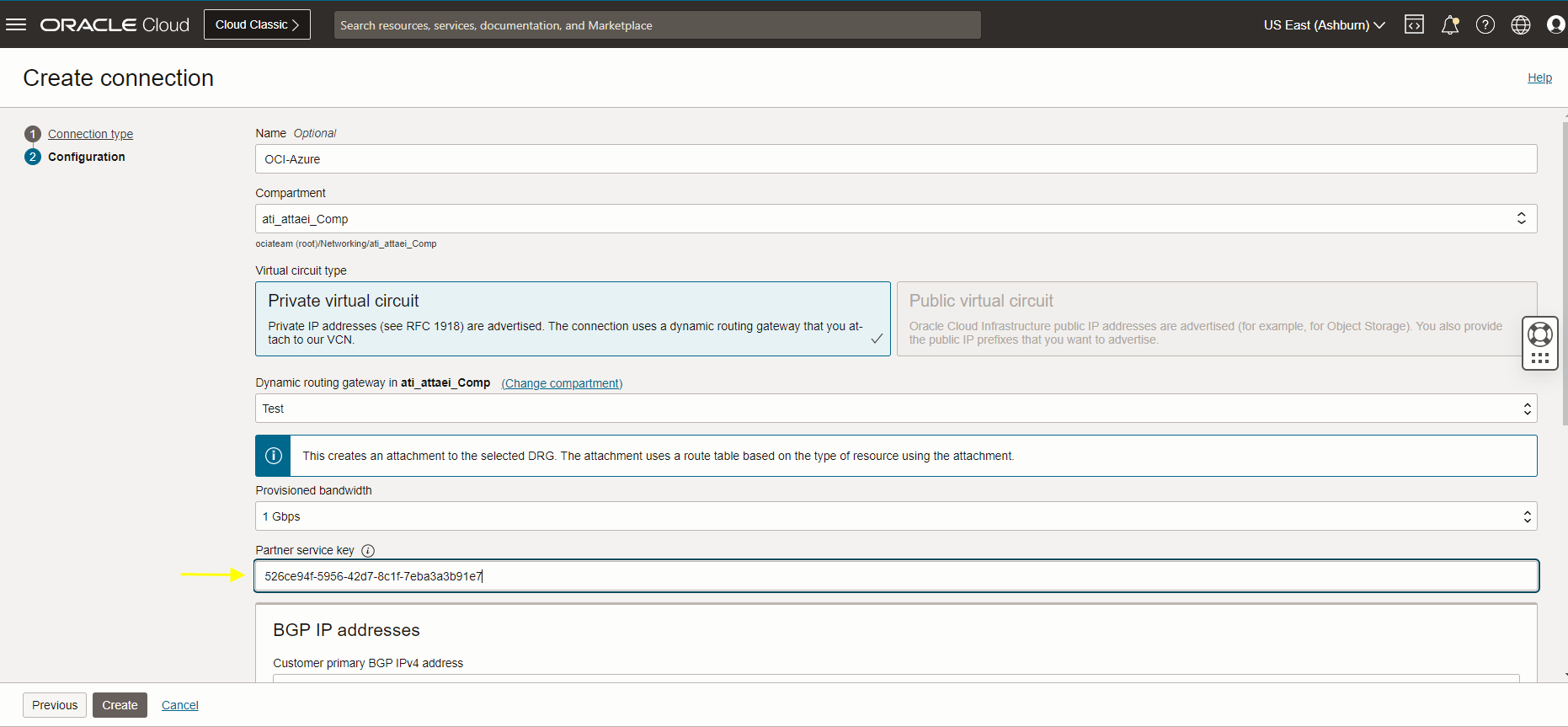Image resolution: width=1568 pixels, height=727 pixels.
Task: Click the Change compartment link
Action: pos(562,383)
